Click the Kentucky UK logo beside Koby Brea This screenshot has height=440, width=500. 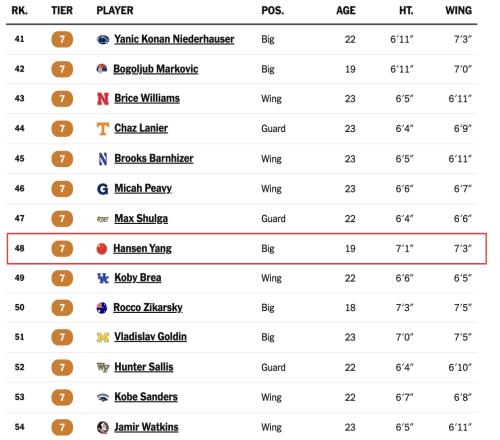103,278
